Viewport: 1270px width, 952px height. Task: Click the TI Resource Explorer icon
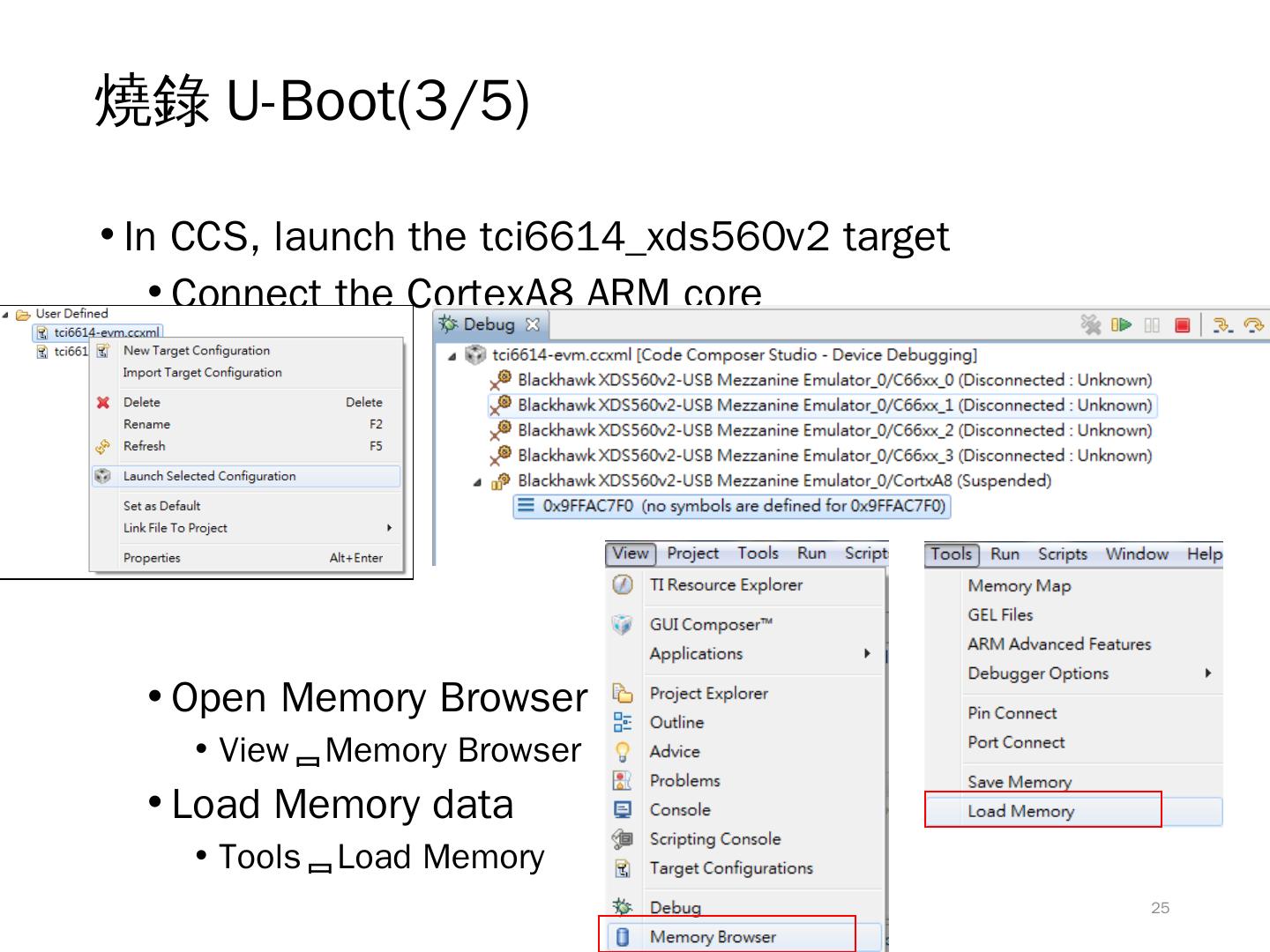tap(623, 584)
